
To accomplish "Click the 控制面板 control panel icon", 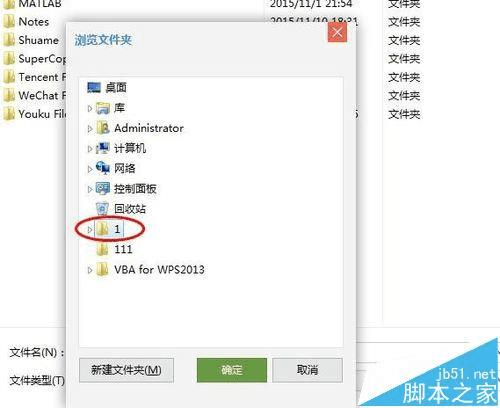I will pyautogui.click(x=103, y=189).
